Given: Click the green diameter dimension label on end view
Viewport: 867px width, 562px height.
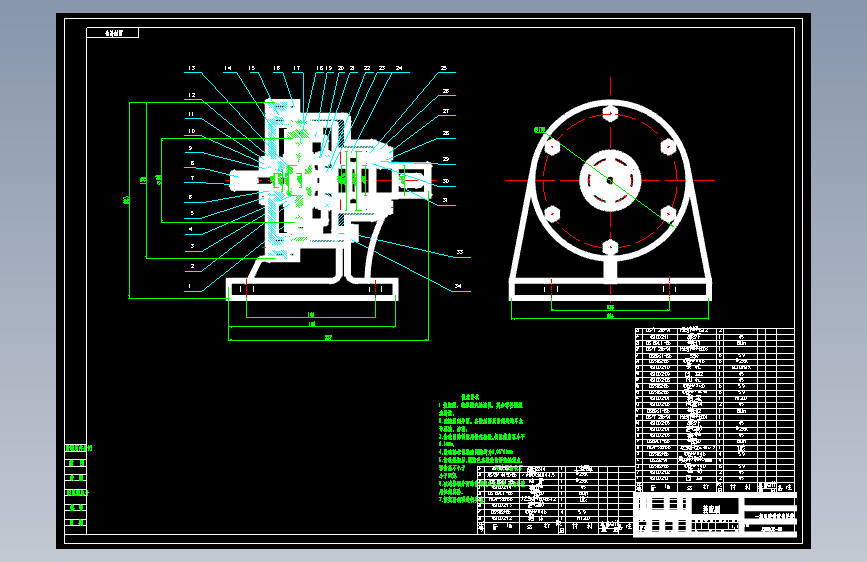Looking at the screenshot, I should [x=539, y=130].
